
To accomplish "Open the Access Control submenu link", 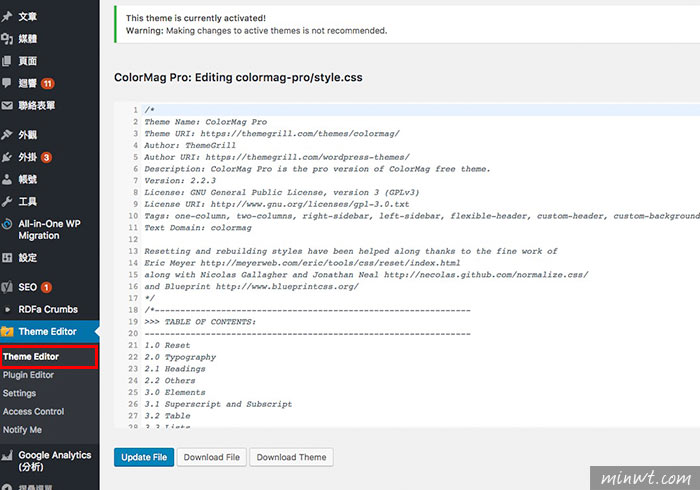I will (33, 411).
